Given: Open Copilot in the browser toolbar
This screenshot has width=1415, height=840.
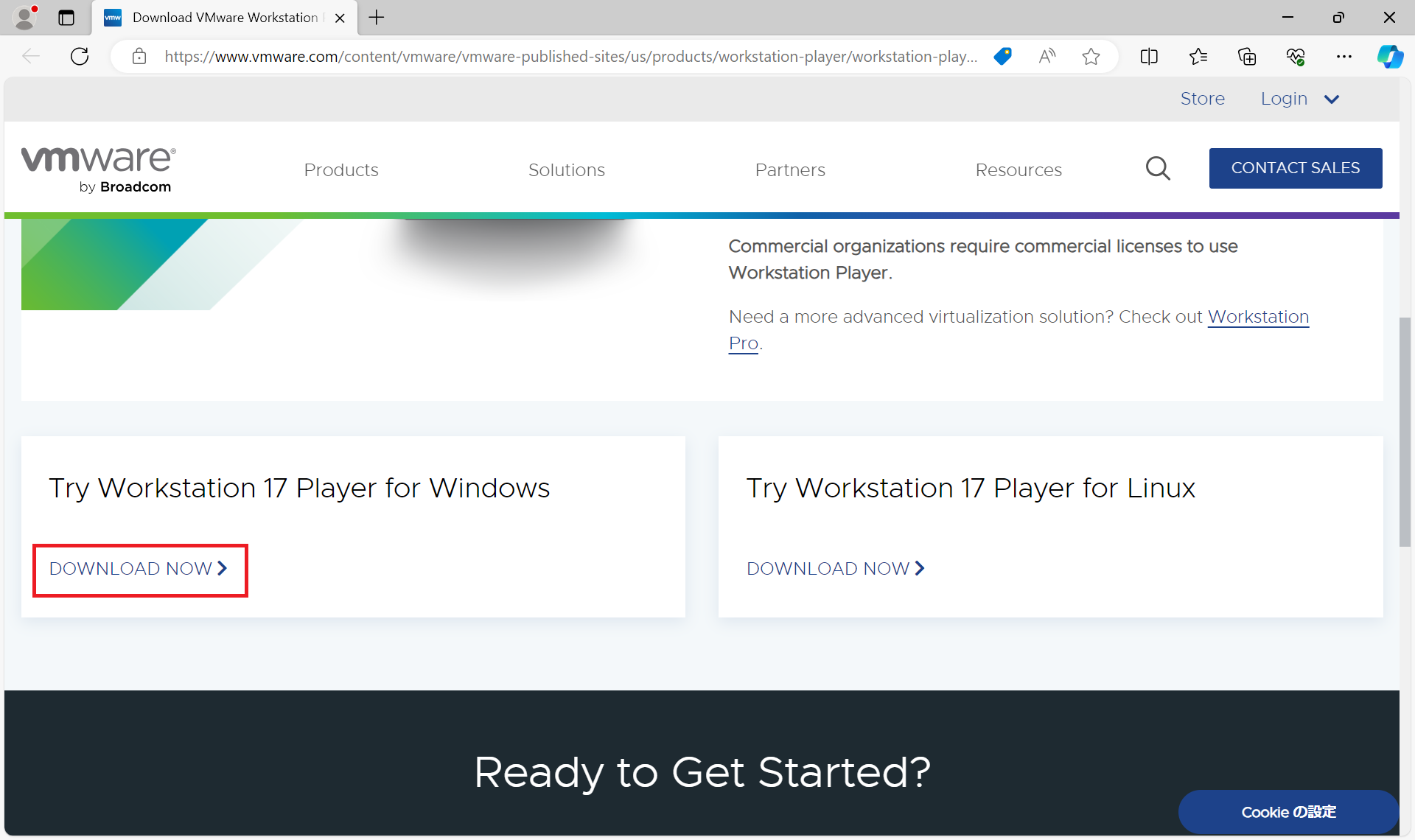Looking at the screenshot, I should tap(1391, 56).
